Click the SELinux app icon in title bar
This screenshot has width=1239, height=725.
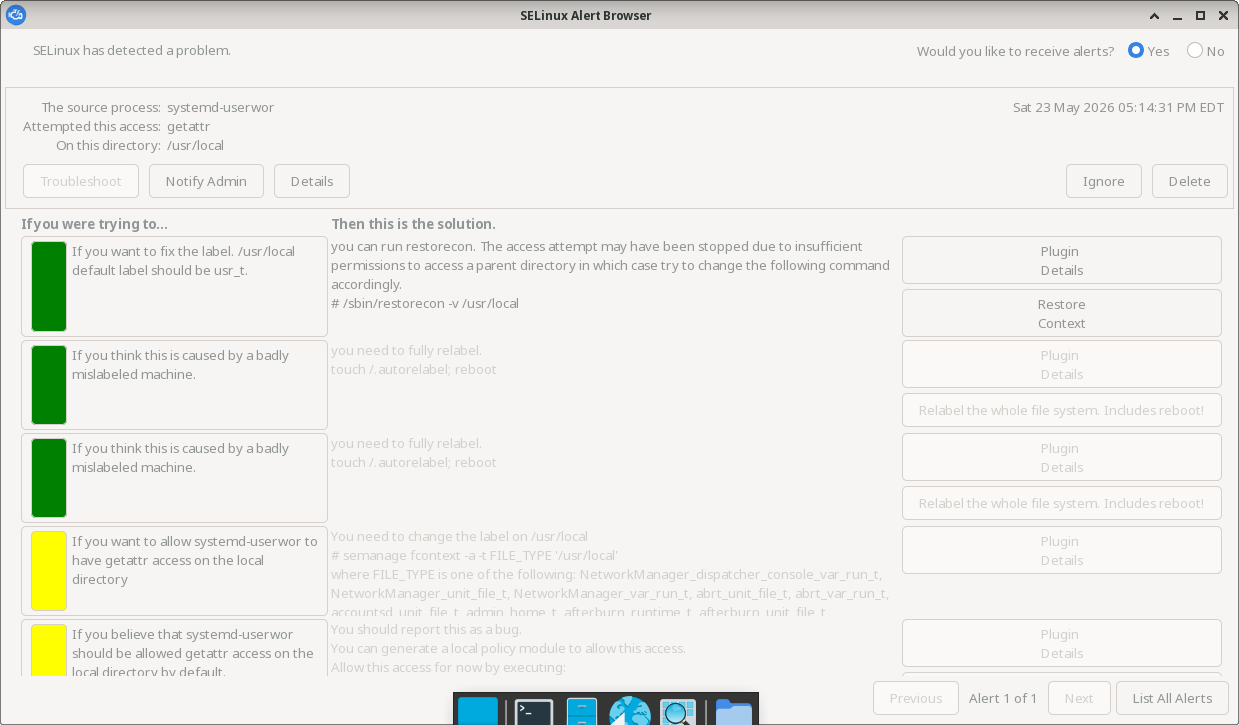tap(16, 15)
